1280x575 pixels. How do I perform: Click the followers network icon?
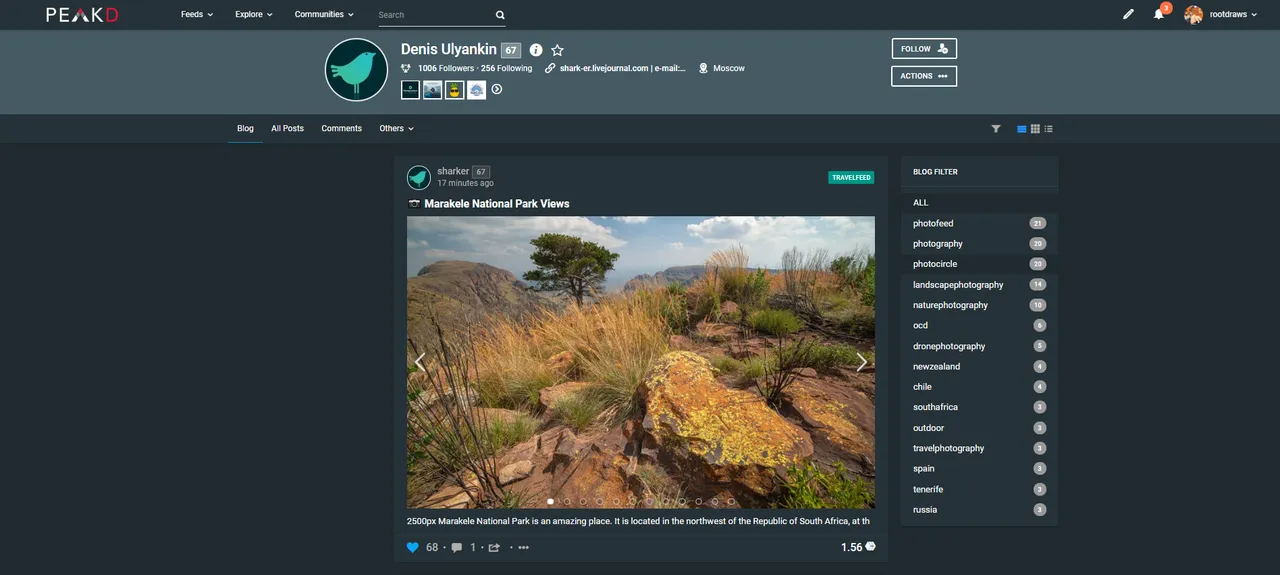click(x=406, y=68)
